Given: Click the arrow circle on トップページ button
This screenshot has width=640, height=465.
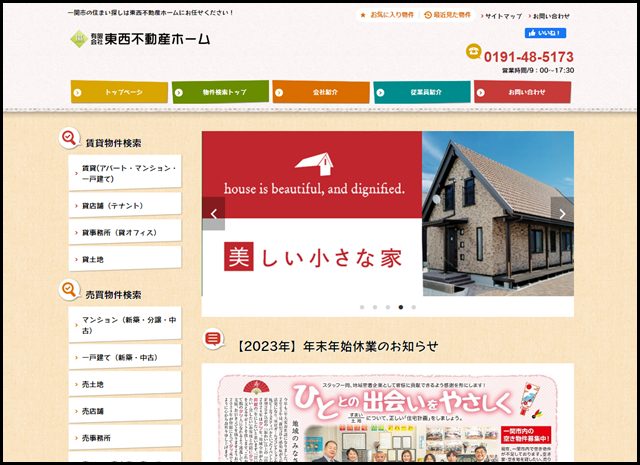Looking at the screenshot, I should point(77,93).
